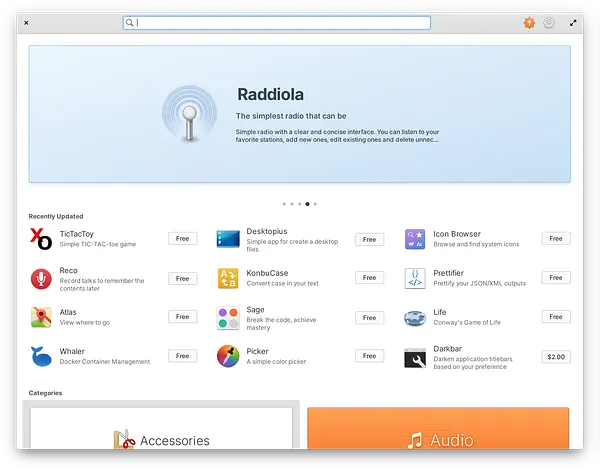Buy Darkbar via the $2.00 button
The height and width of the screenshot is (470, 600).
[x=556, y=357]
